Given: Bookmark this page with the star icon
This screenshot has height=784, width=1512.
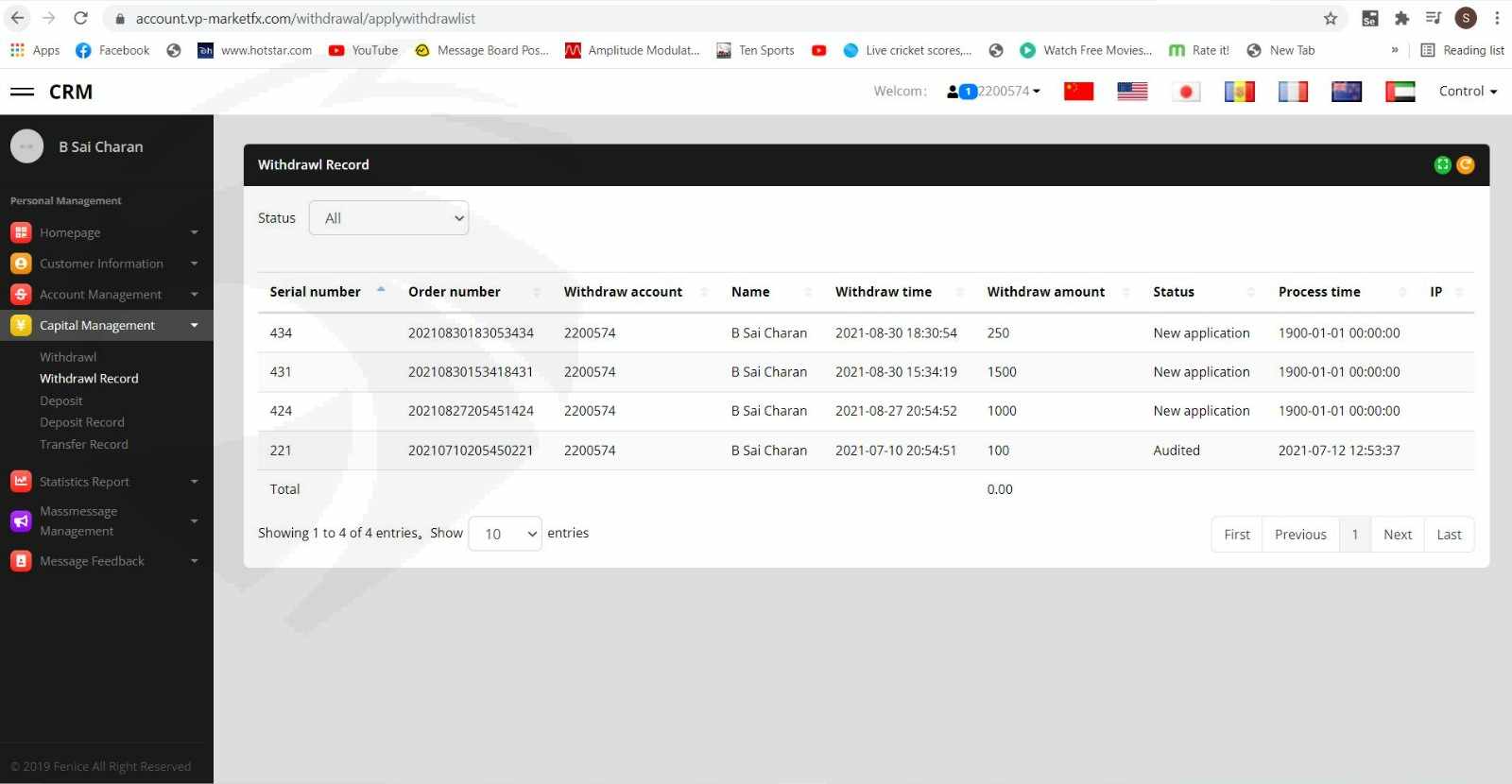Looking at the screenshot, I should tap(1331, 19).
